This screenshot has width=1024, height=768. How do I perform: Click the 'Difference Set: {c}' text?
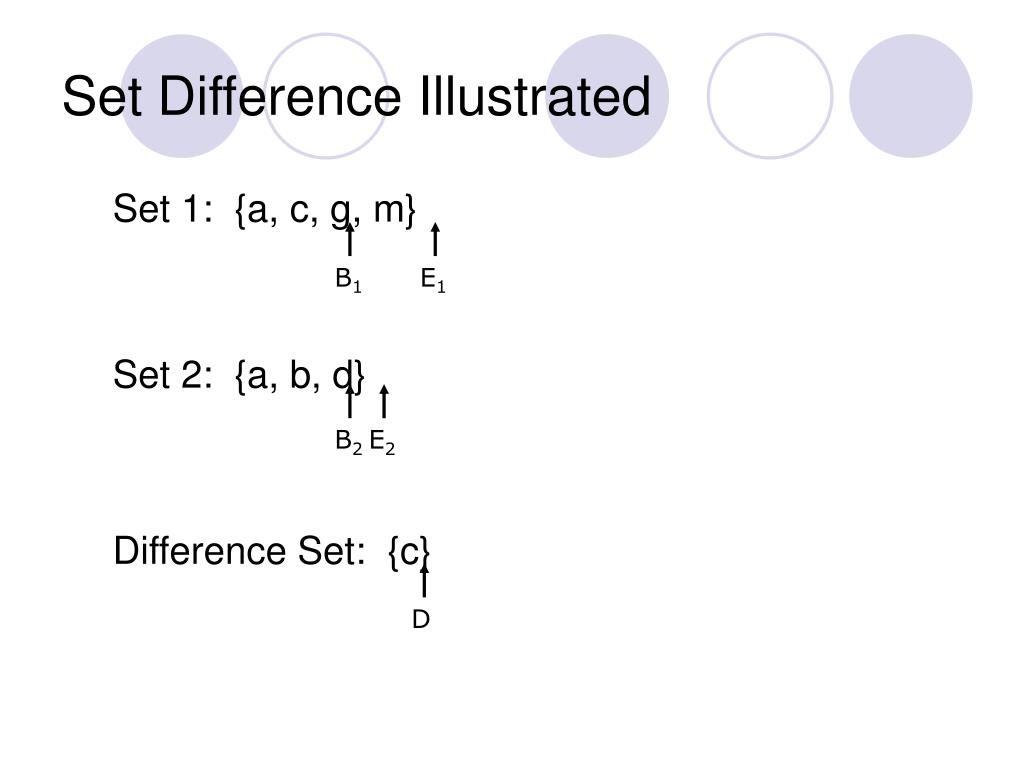(x=272, y=551)
